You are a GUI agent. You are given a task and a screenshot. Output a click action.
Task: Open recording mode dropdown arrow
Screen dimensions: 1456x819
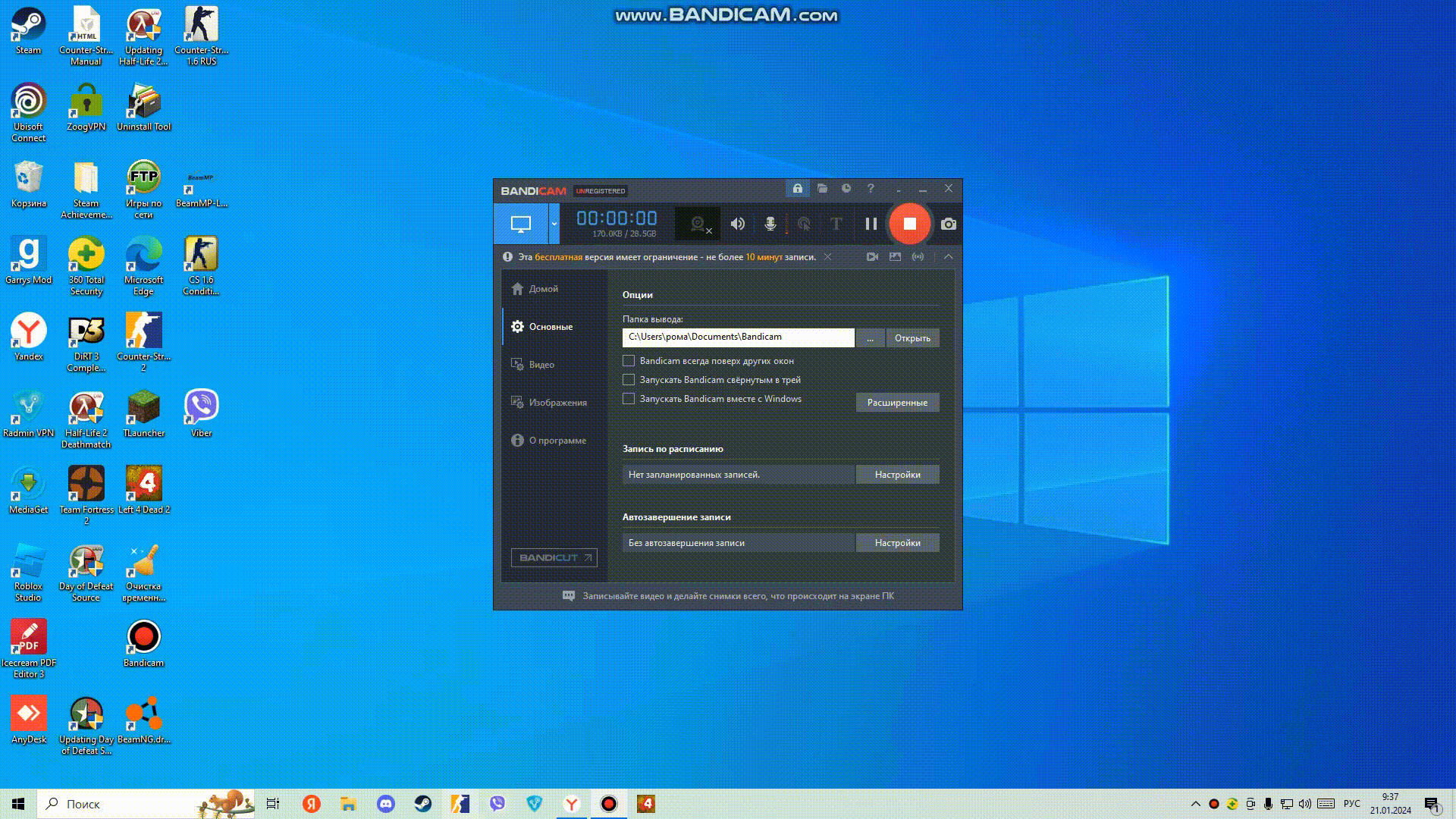click(x=554, y=224)
